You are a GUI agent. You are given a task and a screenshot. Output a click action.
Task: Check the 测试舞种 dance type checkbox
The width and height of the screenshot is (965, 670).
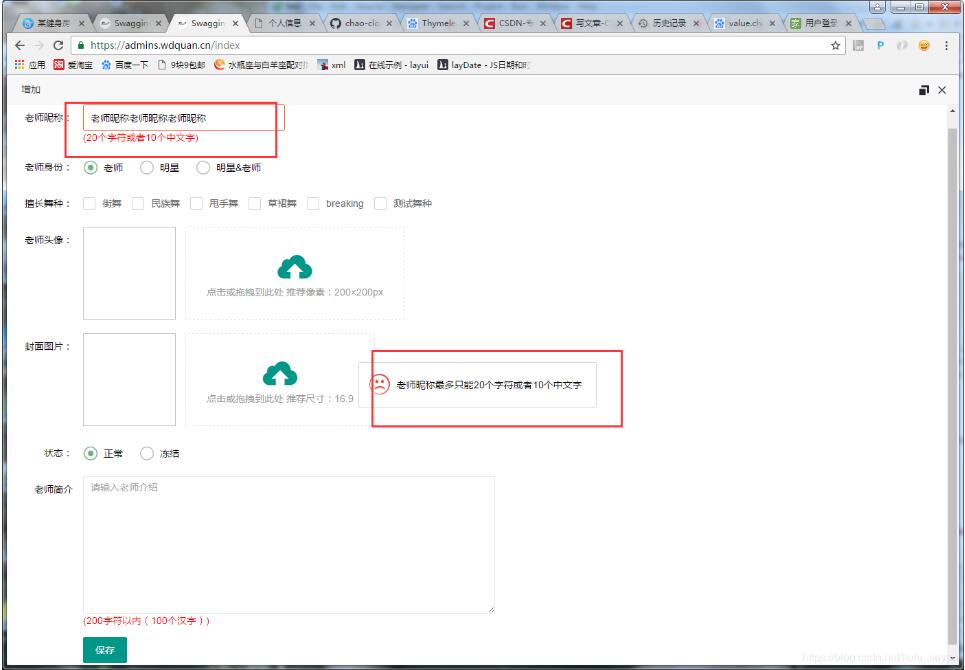380,204
